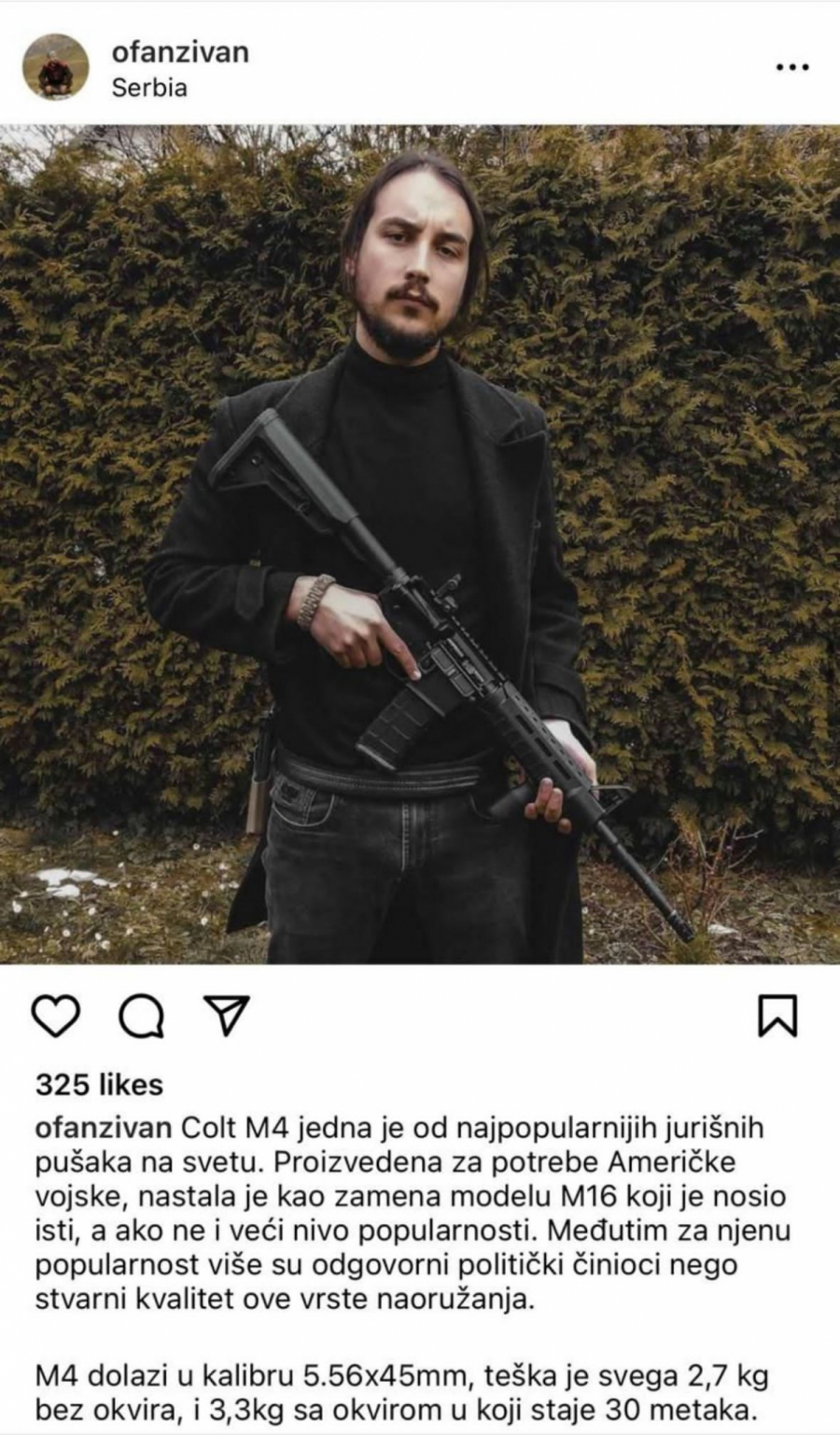View who liked via 325 likes
The height and width of the screenshot is (1435, 840).
point(99,1085)
